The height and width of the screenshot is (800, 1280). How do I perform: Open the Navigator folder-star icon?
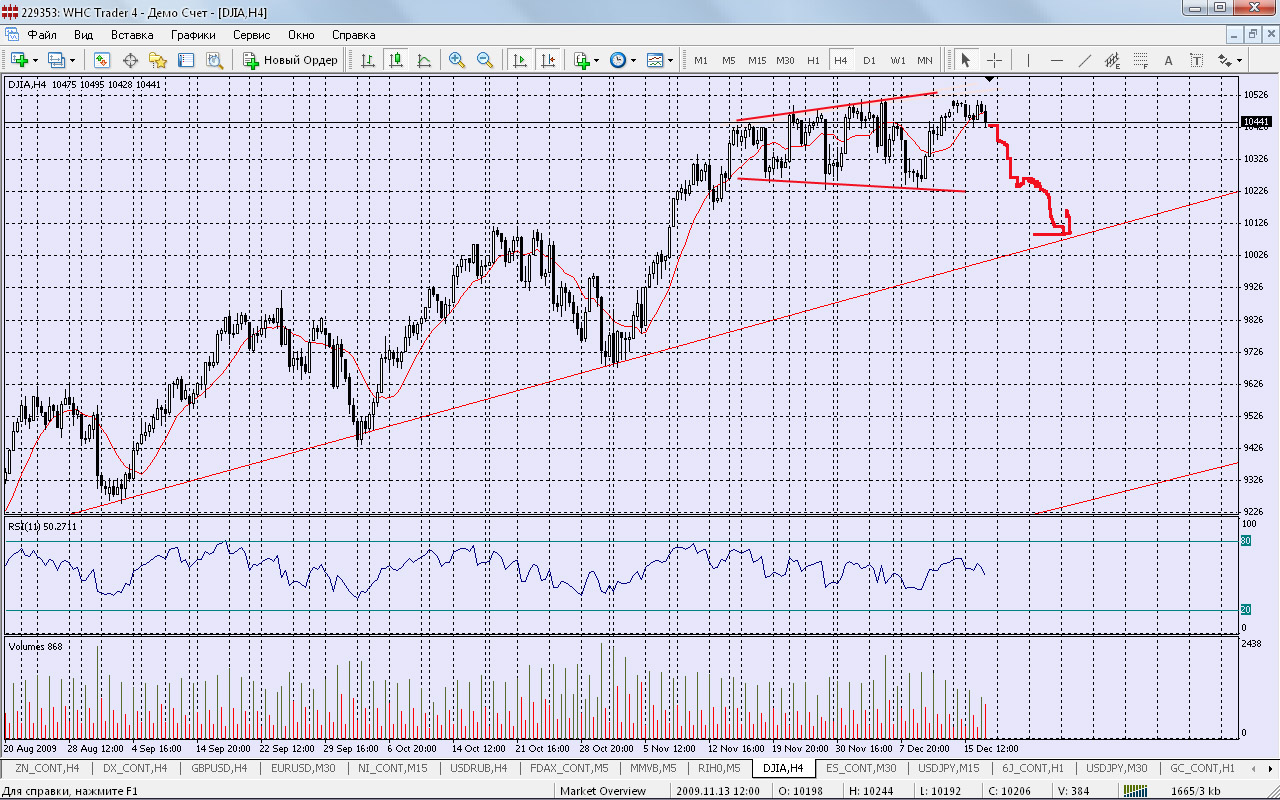158,60
